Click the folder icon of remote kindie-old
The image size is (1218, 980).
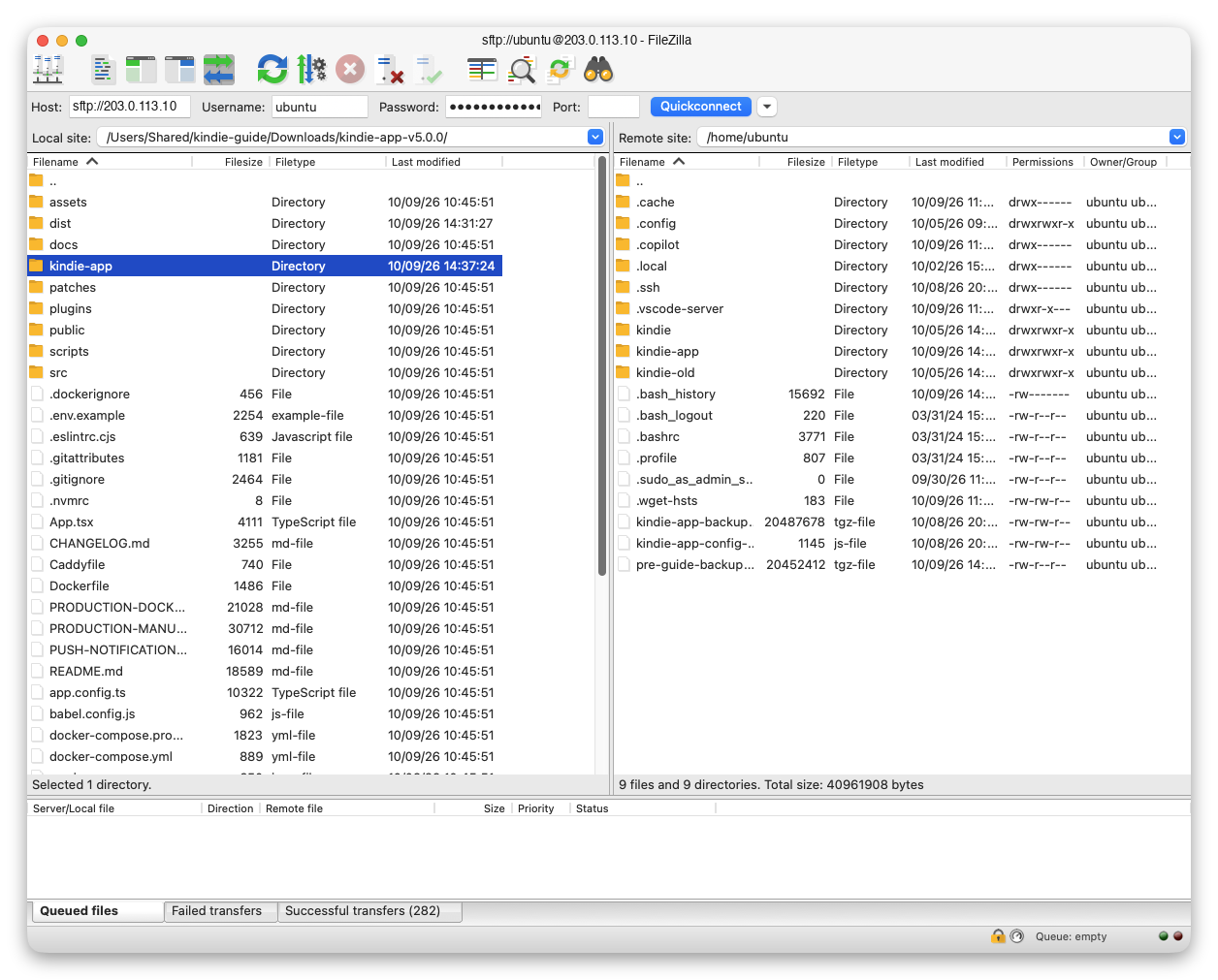tap(624, 372)
